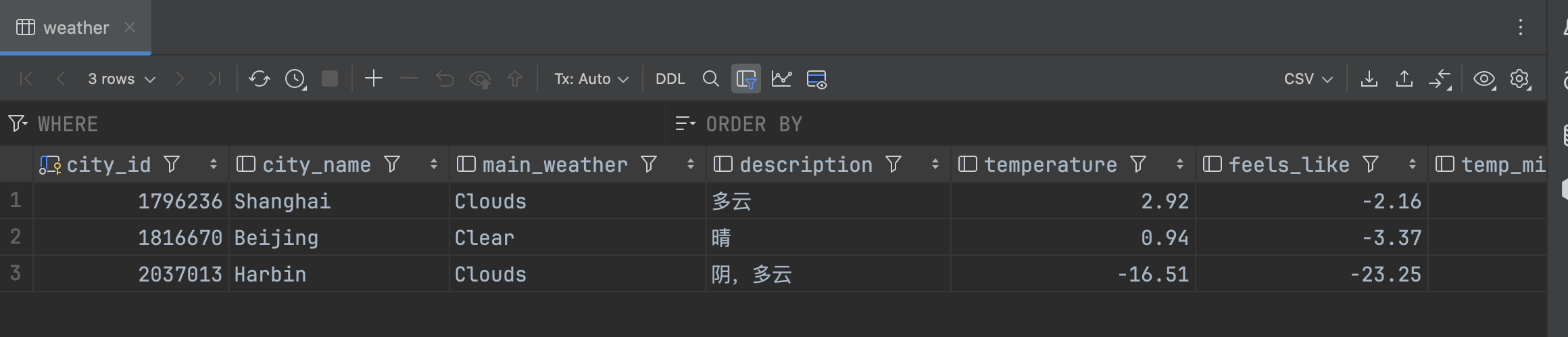Click the import data upload icon
The height and width of the screenshot is (337, 1568).
click(1404, 79)
